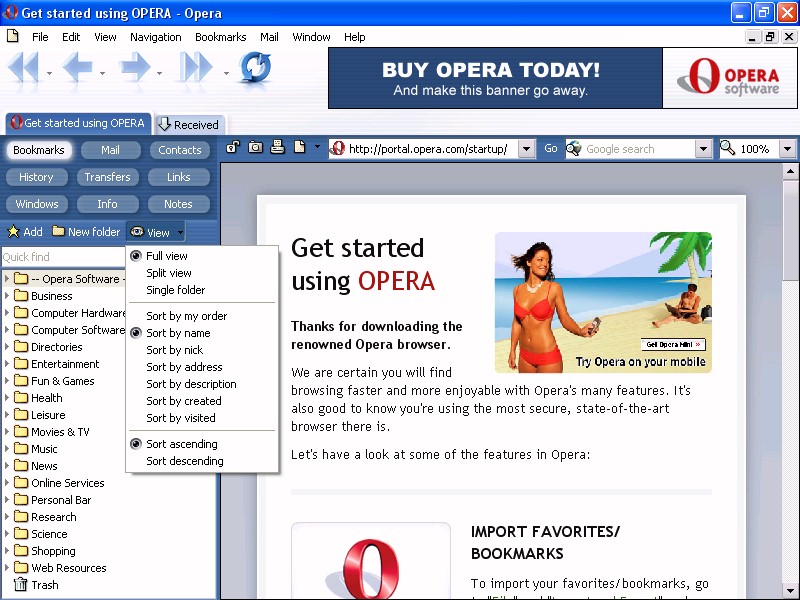Click the Fast forward arrow icon
Image resolution: width=800 pixels, height=600 pixels.
click(x=196, y=67)
